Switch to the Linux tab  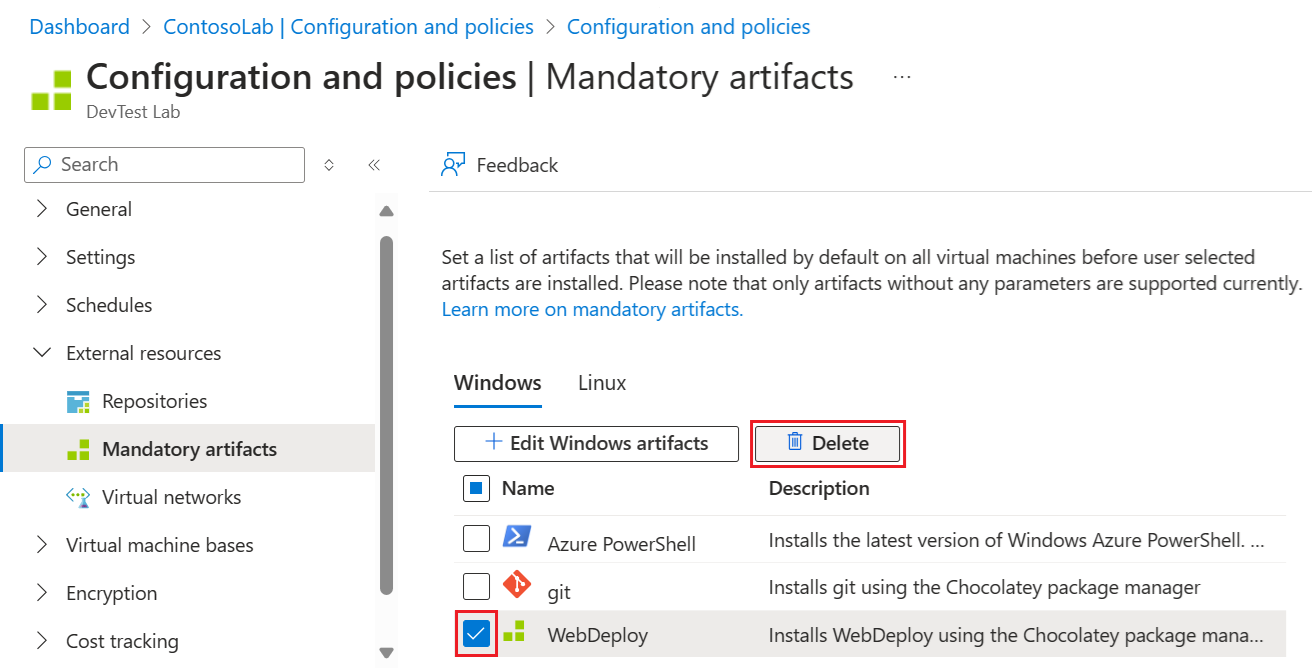point(602,383)
